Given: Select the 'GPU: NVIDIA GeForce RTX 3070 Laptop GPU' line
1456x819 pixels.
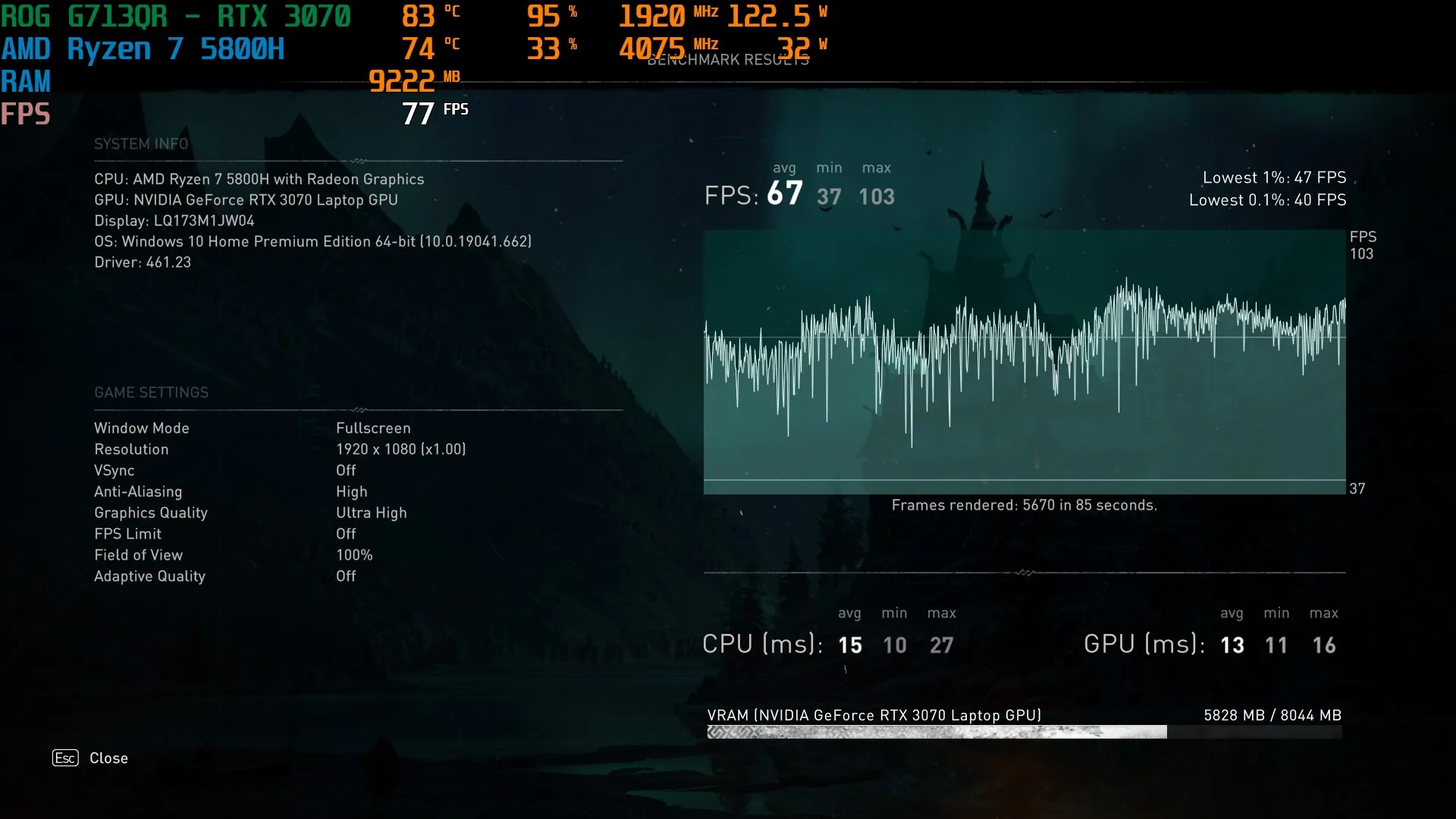Looking at the screenshot, I should 246,199.
